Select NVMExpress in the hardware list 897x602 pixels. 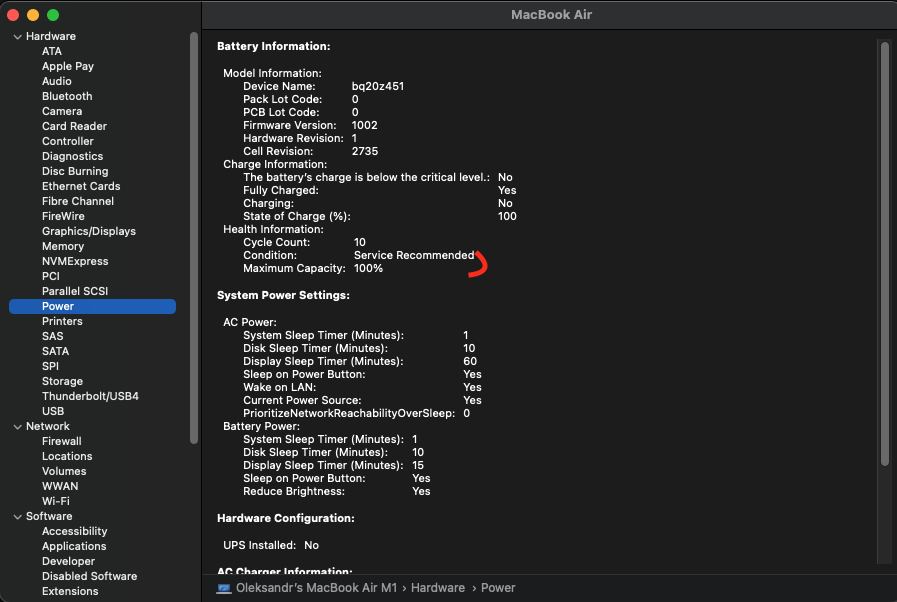pyautogui.click(x=75, y=261)
